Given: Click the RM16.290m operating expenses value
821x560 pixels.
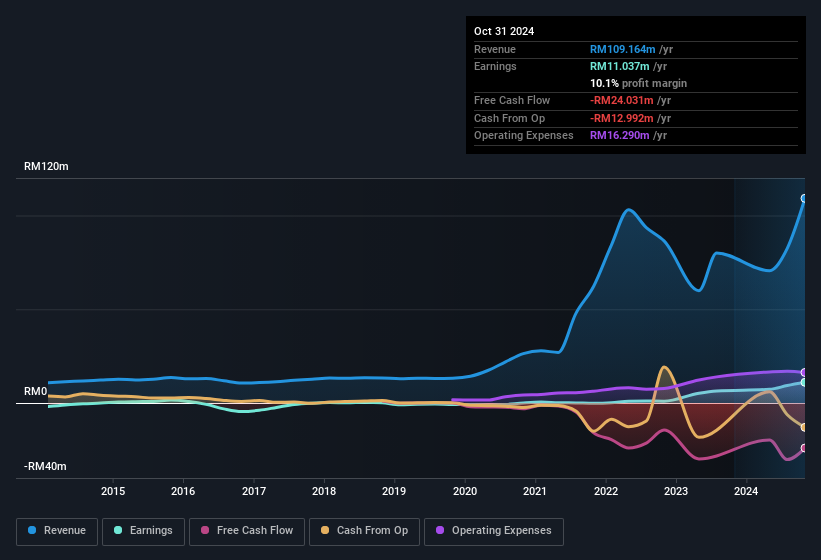Looking at the screenshot, I should point(619,136).
